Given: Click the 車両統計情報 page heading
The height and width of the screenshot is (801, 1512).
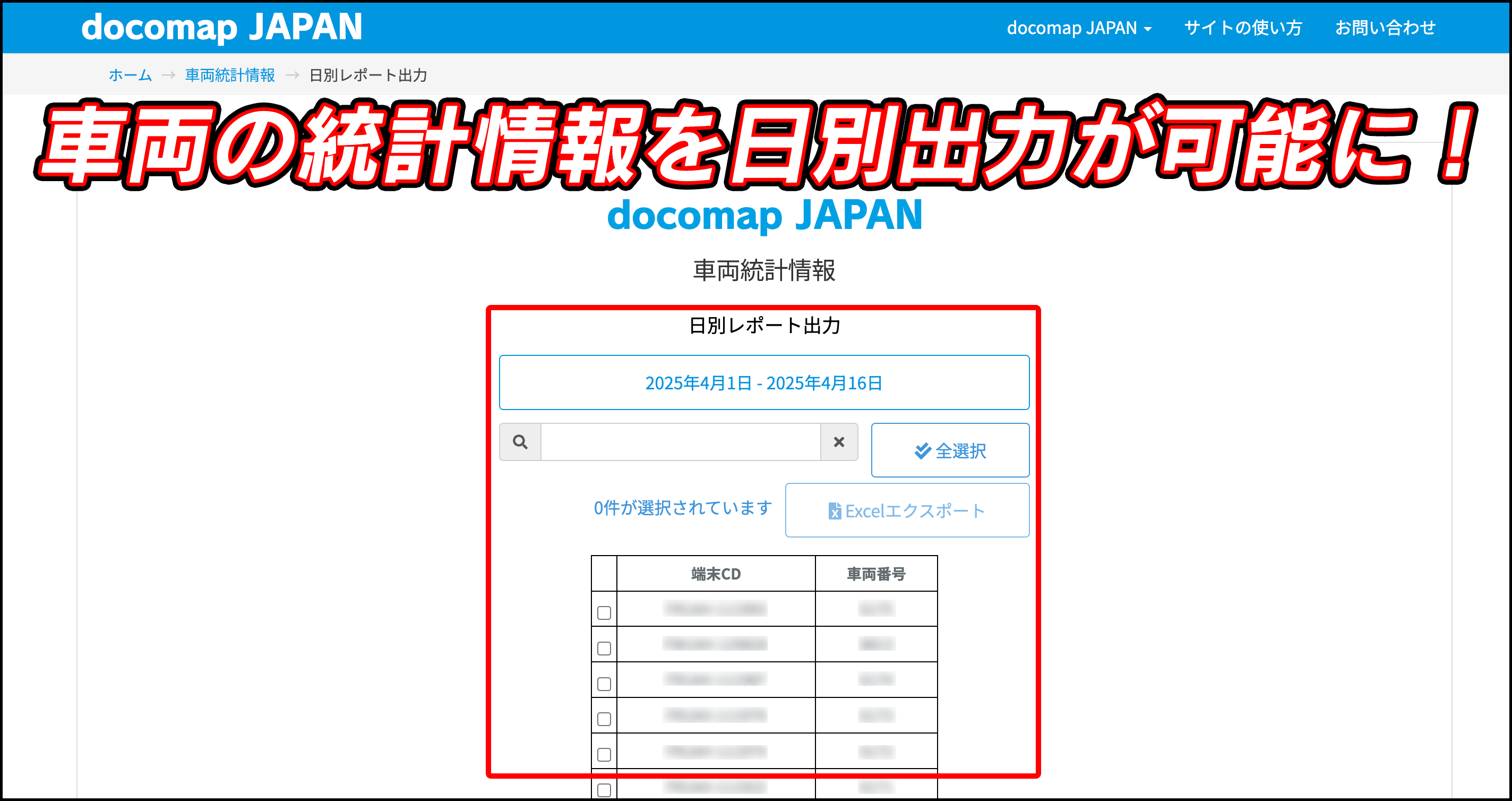Looking at the screenshot, I should coord(764,270).
